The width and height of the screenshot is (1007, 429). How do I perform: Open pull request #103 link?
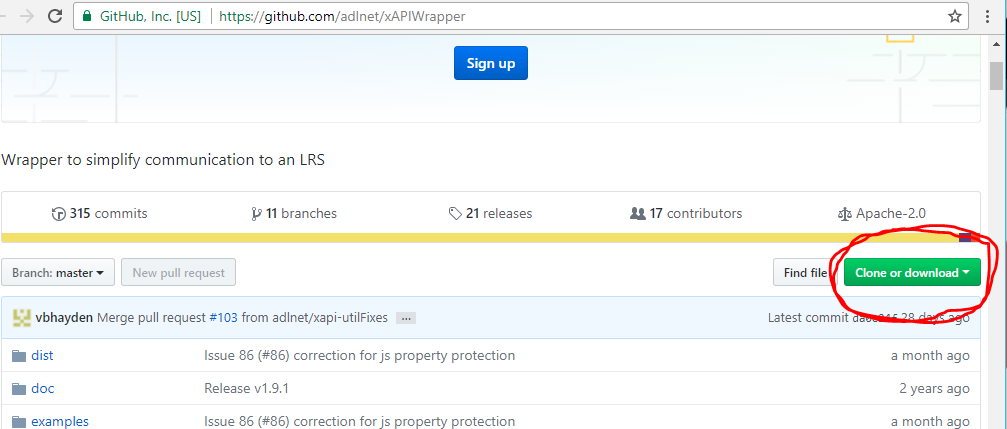(223, 317)
